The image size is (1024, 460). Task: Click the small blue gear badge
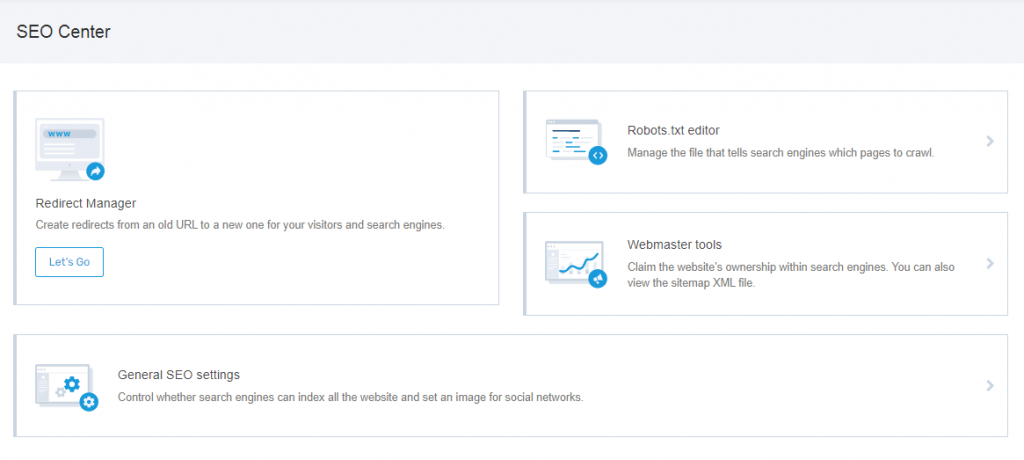pos(89,402)
